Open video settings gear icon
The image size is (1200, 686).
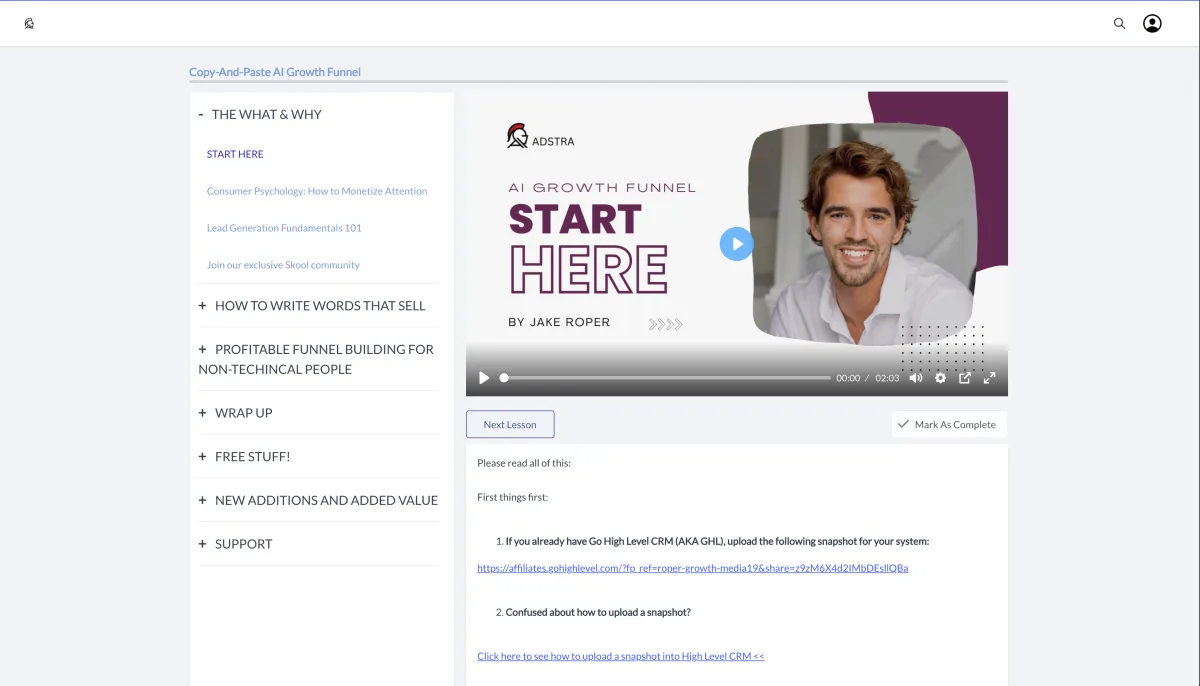click(940, 378)
